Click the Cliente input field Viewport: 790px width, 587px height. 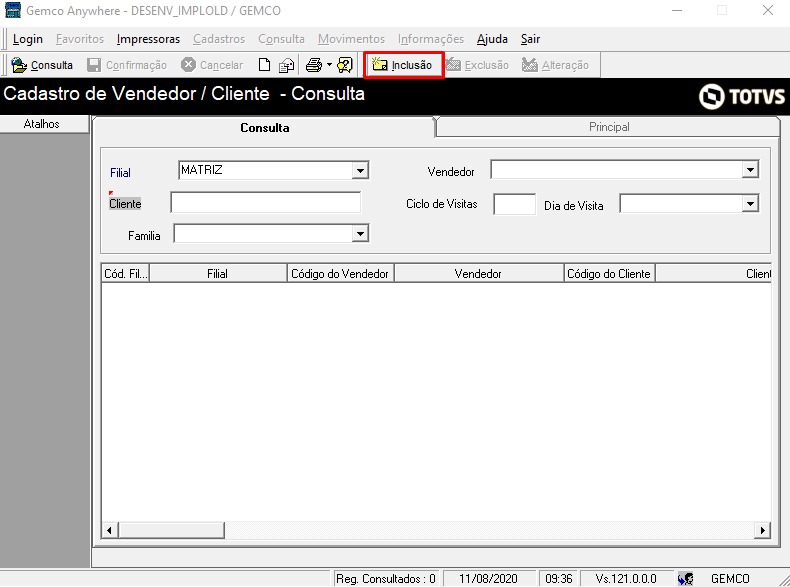tap(266, 203)
